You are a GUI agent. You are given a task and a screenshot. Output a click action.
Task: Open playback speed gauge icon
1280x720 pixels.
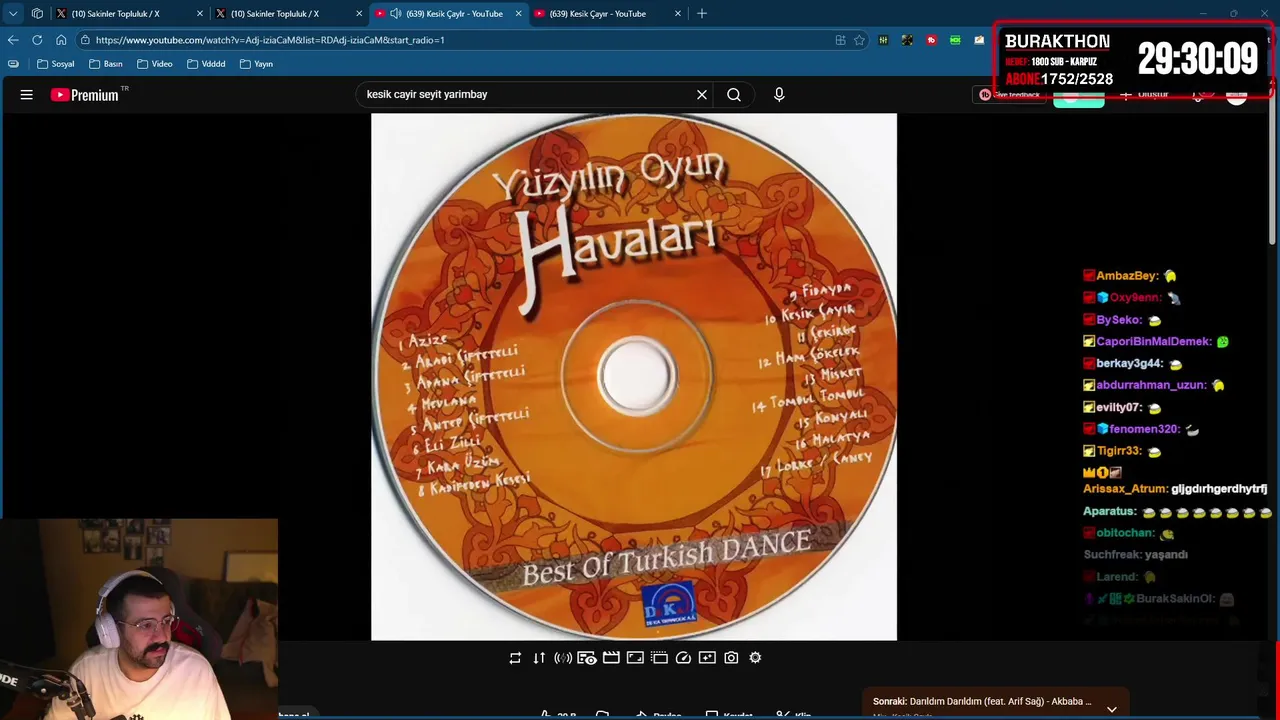[x=683, y=658]
